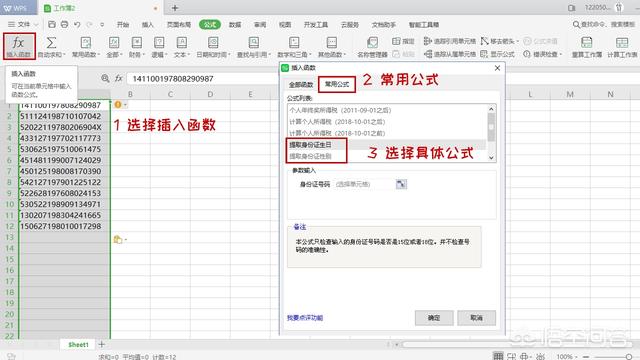This screenshot has height=360, width=640.
Task: Click the 移去箭头 tool
Action: pos(500,41)
